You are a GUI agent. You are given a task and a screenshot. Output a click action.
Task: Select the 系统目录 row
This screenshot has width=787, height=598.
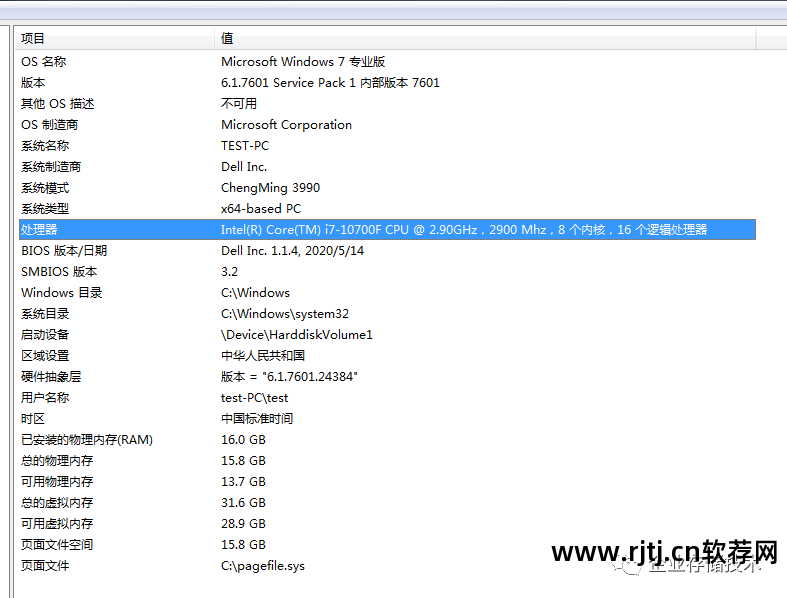[x=387, y=314]
